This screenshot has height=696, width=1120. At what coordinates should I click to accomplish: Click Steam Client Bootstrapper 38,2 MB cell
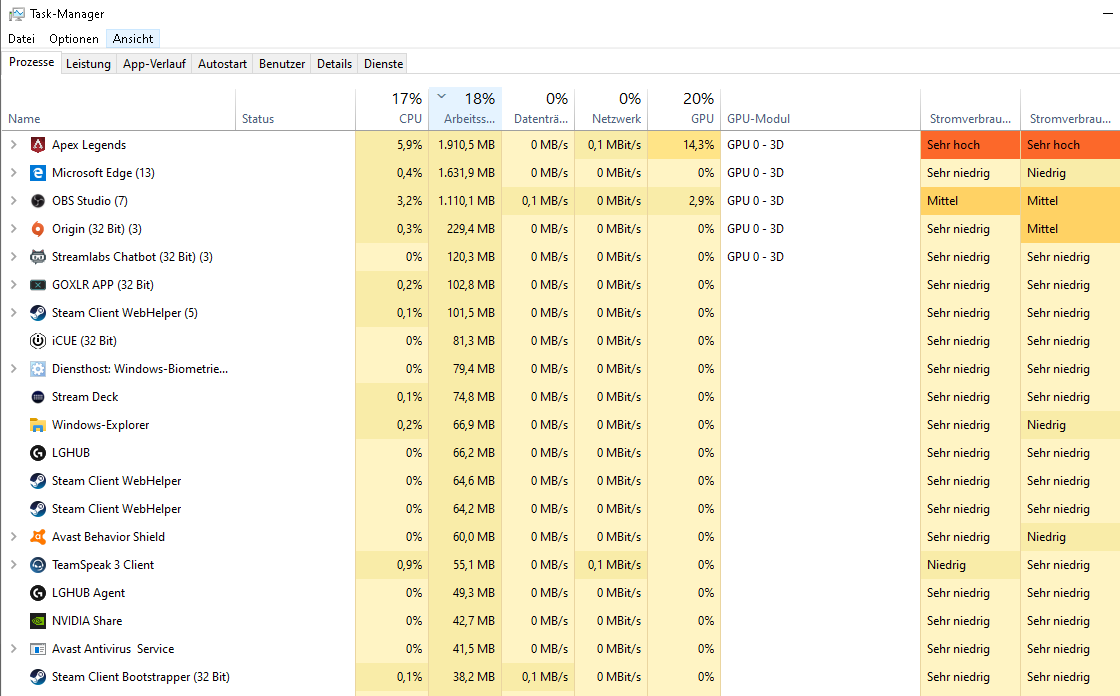pos(465,677)
